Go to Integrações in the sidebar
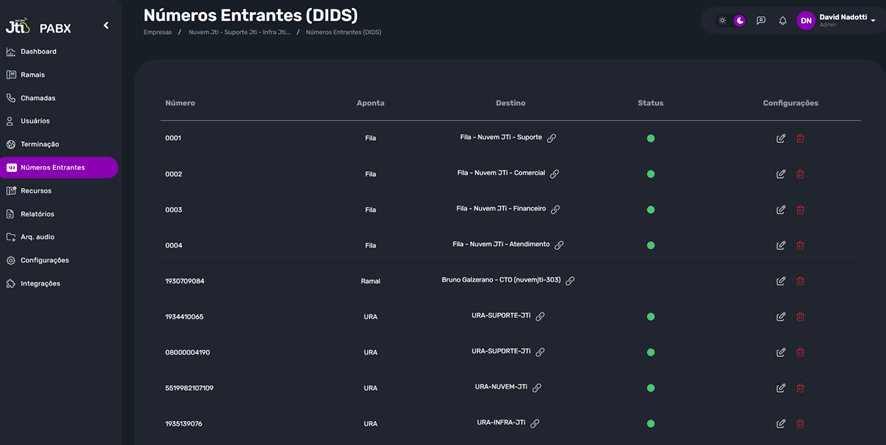The width and height of the screenshot is (886, 445). pyautogui.click(x=40, y=284)
